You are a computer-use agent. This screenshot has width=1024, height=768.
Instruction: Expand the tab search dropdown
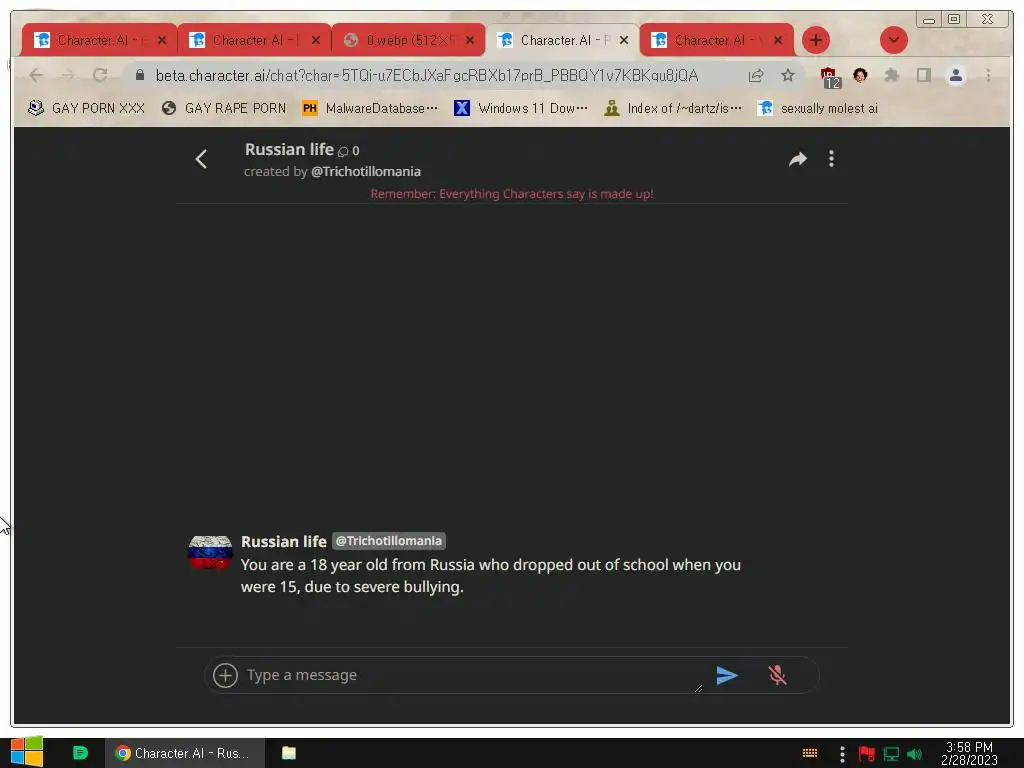pyautogui.click(x=893, y=40)
